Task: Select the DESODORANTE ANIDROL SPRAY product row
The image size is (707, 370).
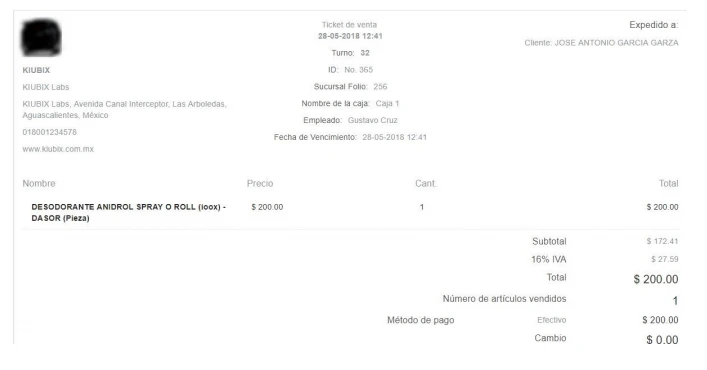Action: point(351,212)
